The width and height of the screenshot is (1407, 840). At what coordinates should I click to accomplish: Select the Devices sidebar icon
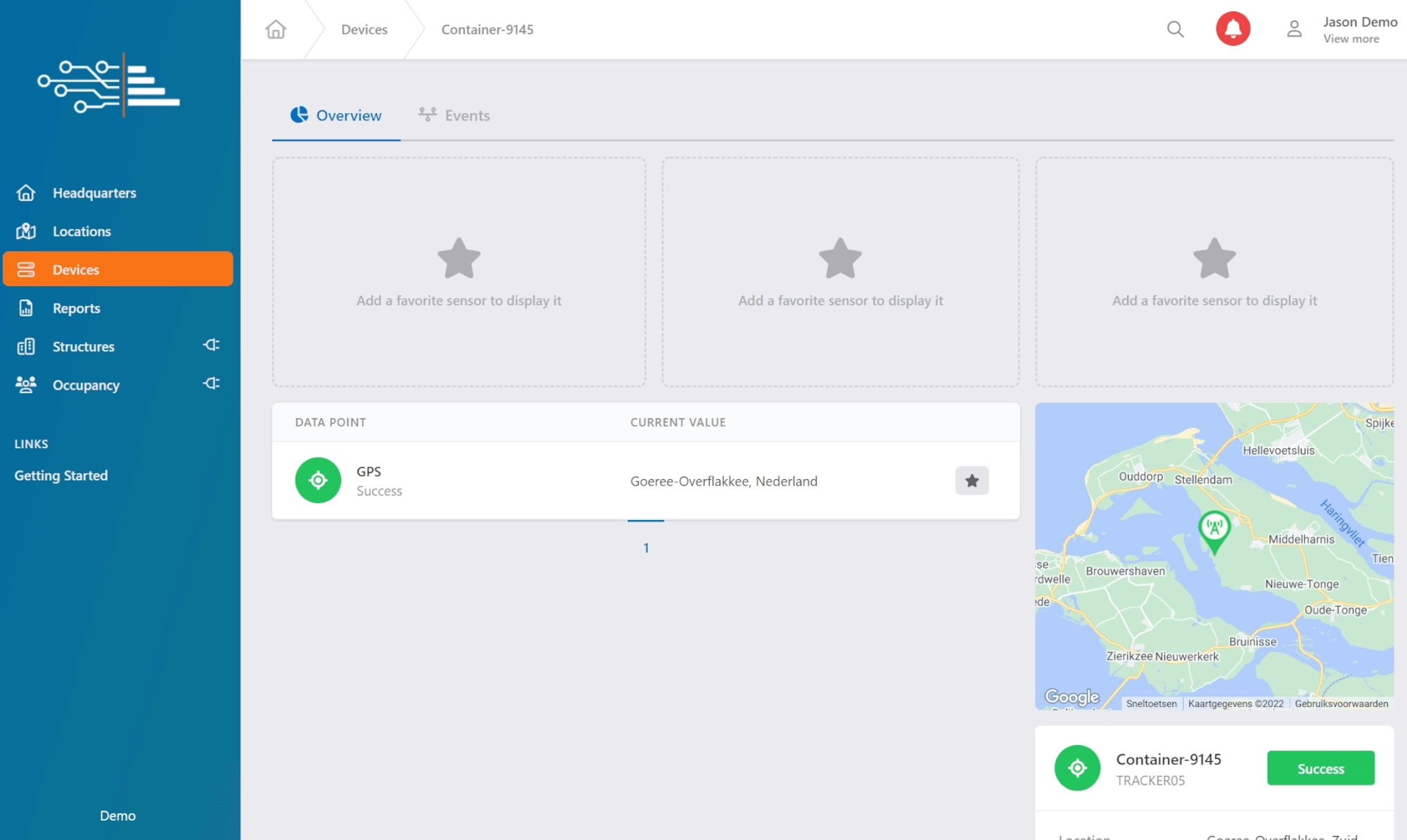pos(25,268)
